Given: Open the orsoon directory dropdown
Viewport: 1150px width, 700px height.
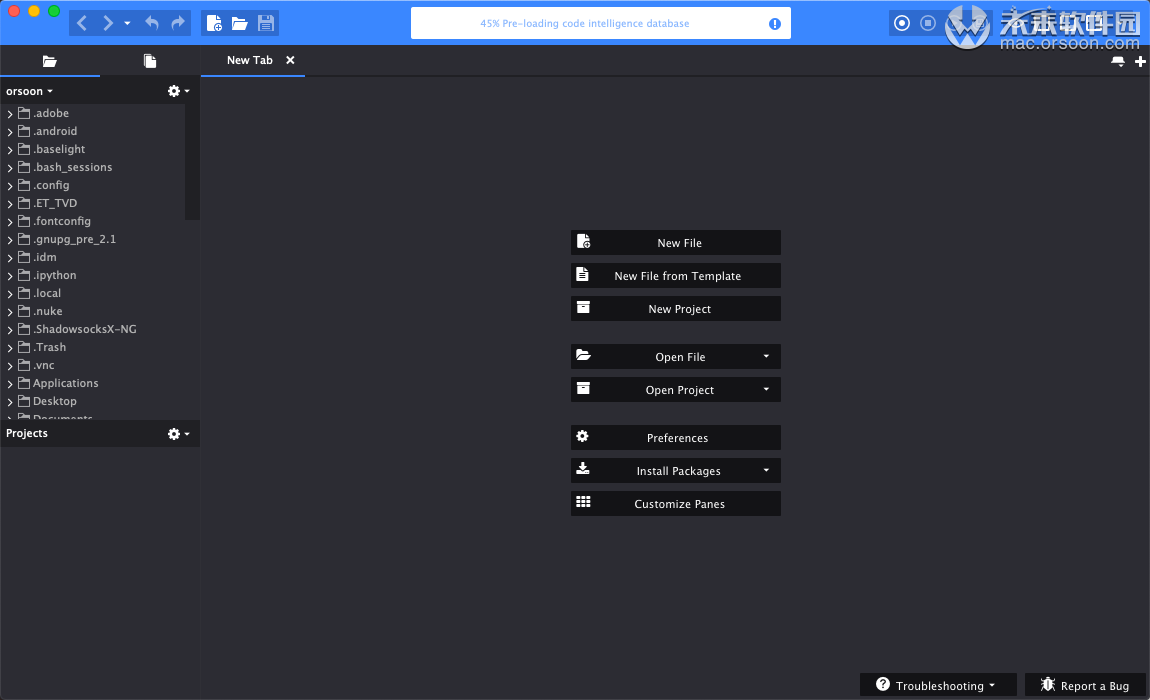Looking at the screenshot, I should click(x=29, y=91).
